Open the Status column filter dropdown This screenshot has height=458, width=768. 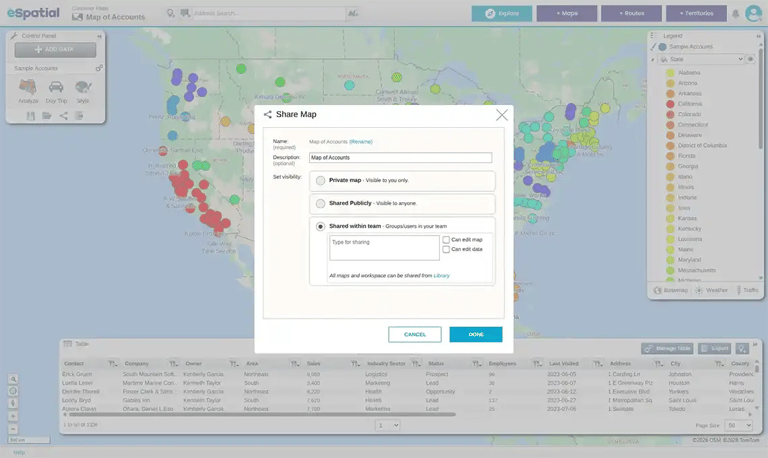point(477,363)
